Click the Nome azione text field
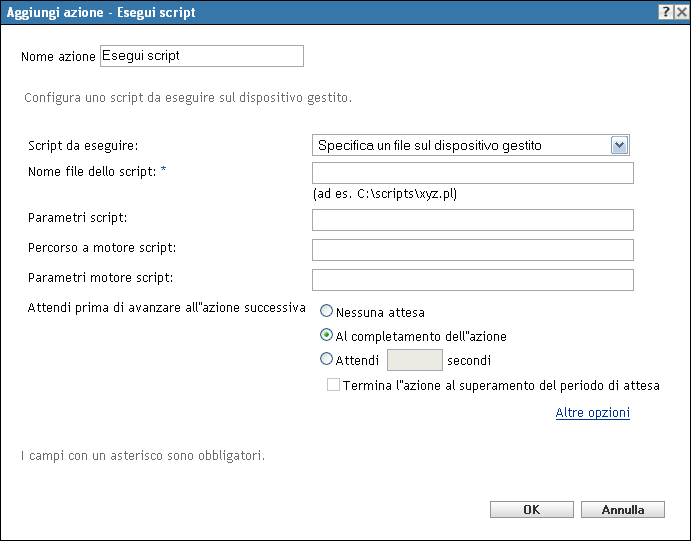 [201, 56]
